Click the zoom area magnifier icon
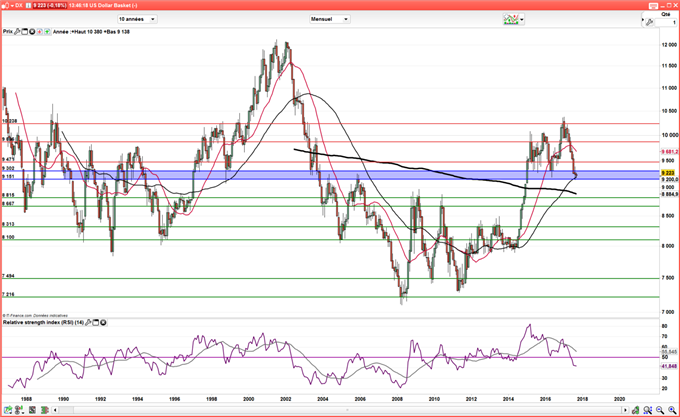Image resolution: width=680 pixels, height=417 pixels. [648, 410]
